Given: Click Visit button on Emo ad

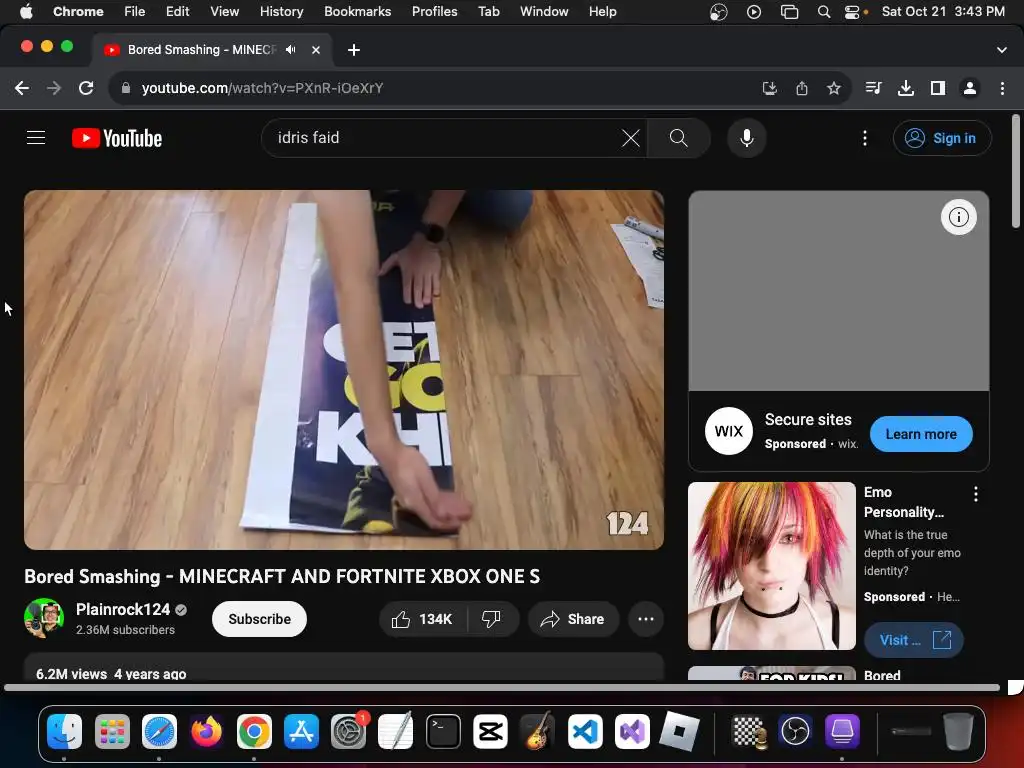Looking at the screenshot, I should [x=914, y=640].
